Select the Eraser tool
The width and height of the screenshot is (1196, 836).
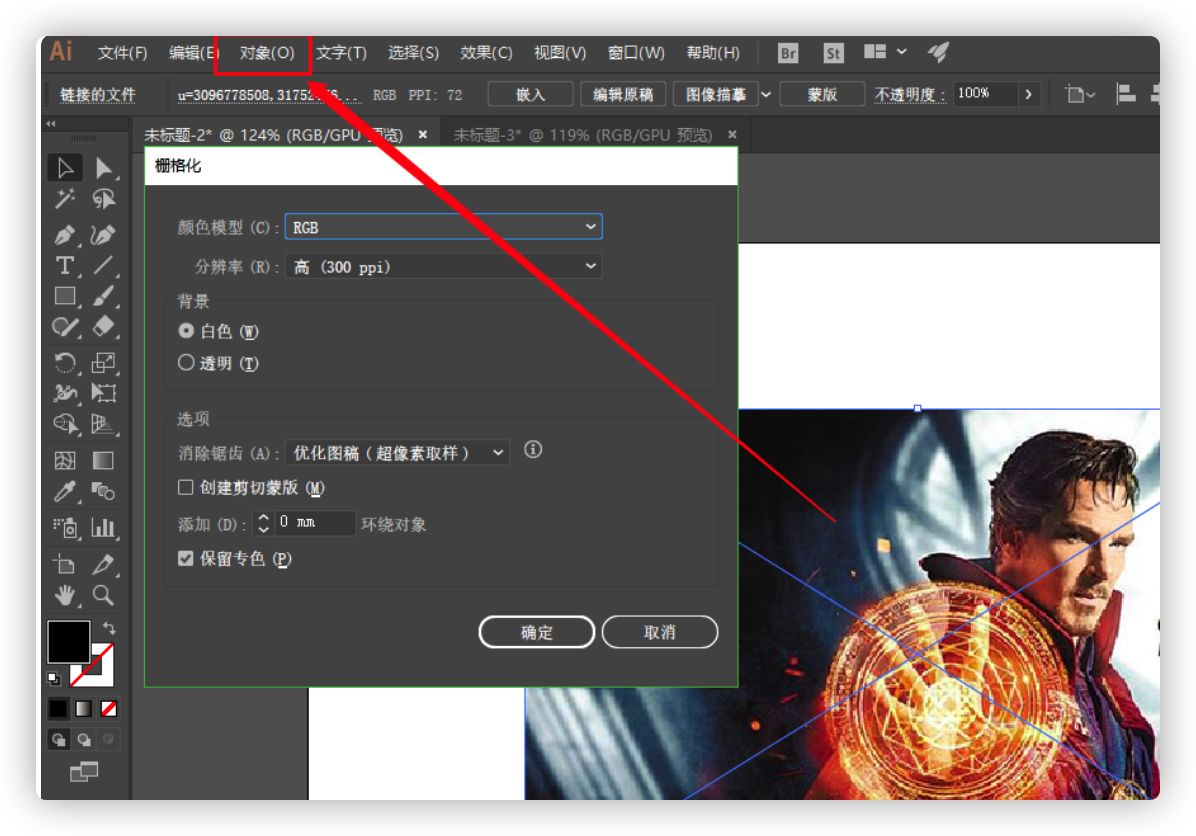click(x=104, y=326)
